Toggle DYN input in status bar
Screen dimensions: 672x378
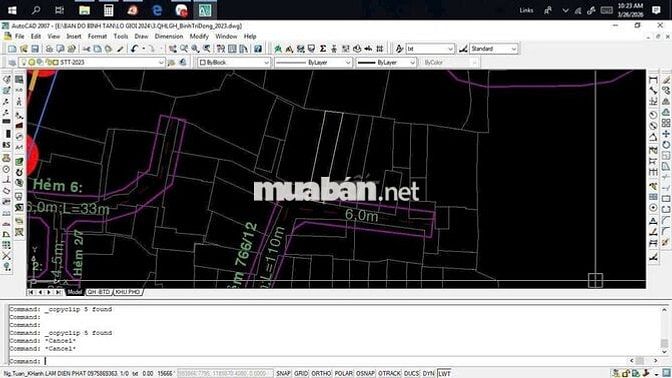[x=429, y=373]
